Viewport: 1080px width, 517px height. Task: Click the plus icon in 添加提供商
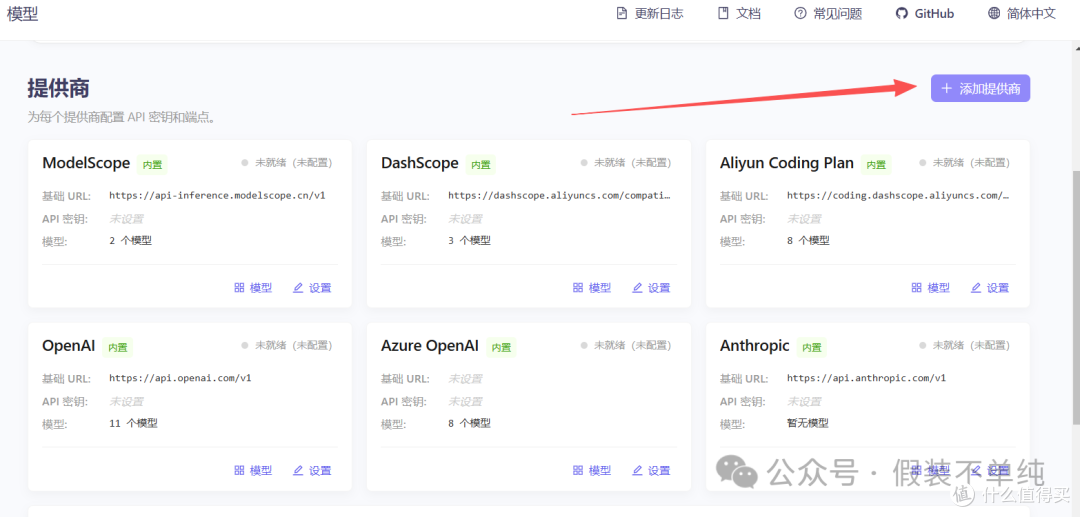coord(946,88)
